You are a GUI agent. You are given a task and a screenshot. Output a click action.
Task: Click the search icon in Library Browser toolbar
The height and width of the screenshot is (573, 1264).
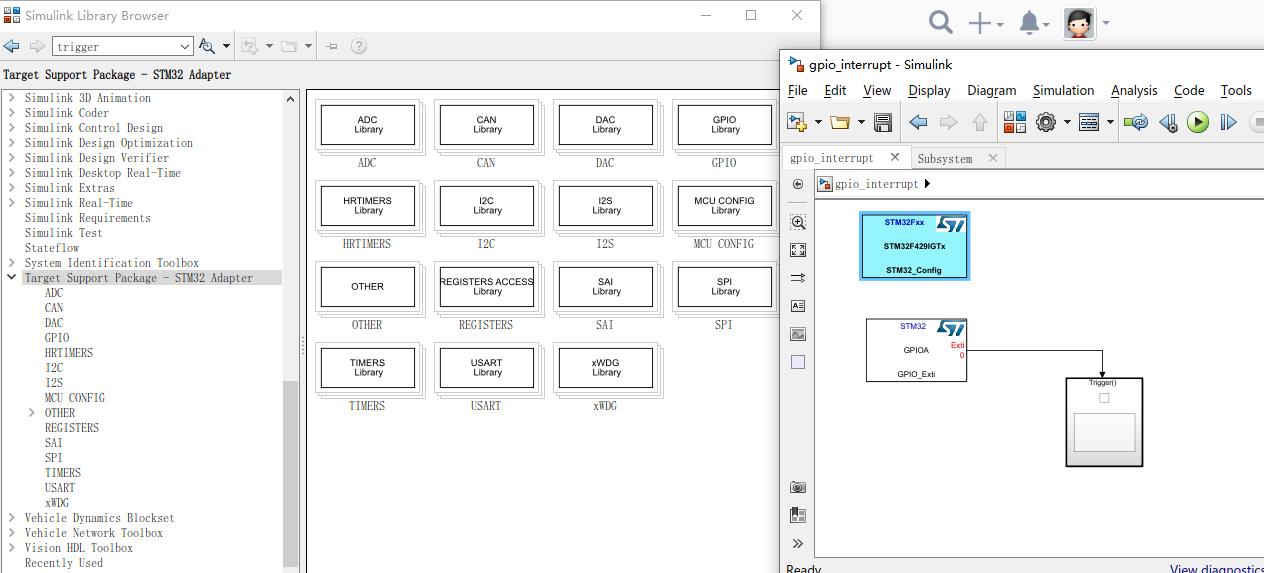[206, 46]
